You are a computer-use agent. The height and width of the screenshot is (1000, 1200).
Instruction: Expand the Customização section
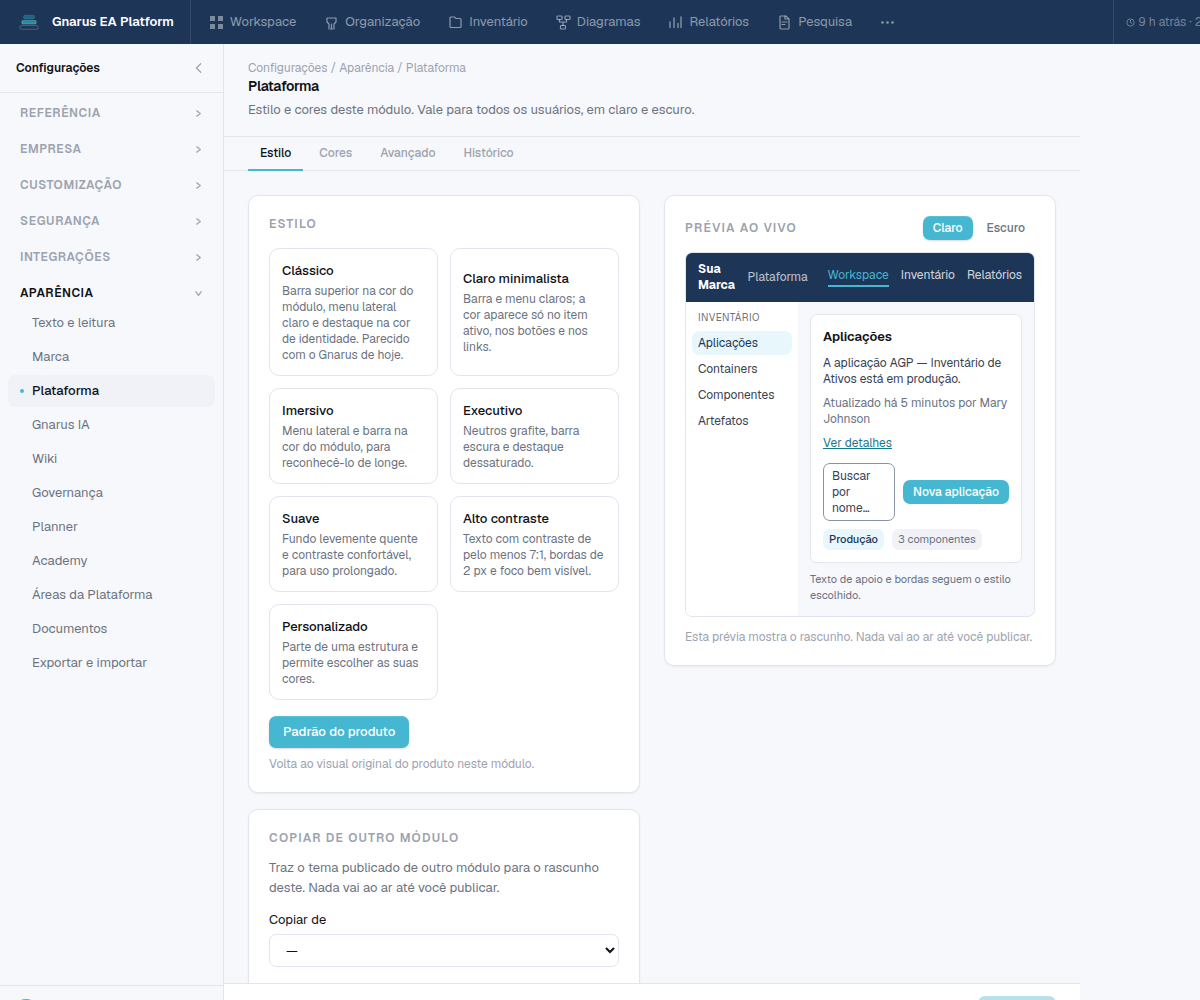click(x=111, y=185)
